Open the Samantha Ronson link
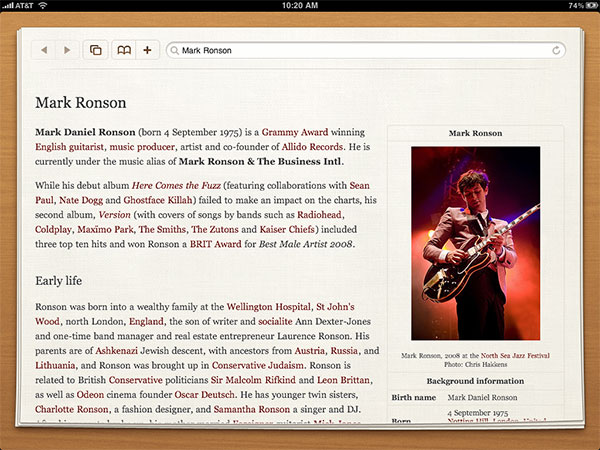Image resolution: width=600 pixels, height=450 pixels. click(252, 409)
